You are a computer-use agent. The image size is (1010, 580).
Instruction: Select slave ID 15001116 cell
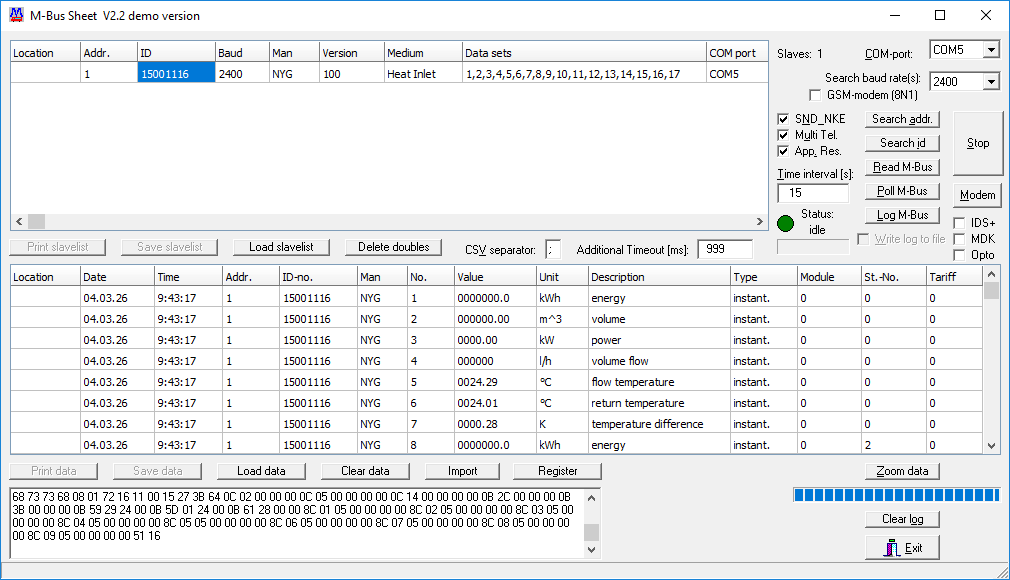[176, 73]
